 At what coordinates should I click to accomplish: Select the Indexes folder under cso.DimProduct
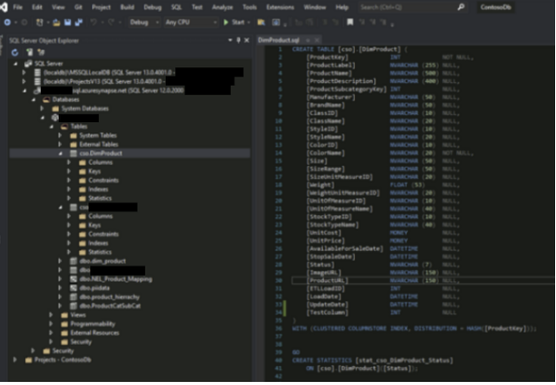point(98,189)
